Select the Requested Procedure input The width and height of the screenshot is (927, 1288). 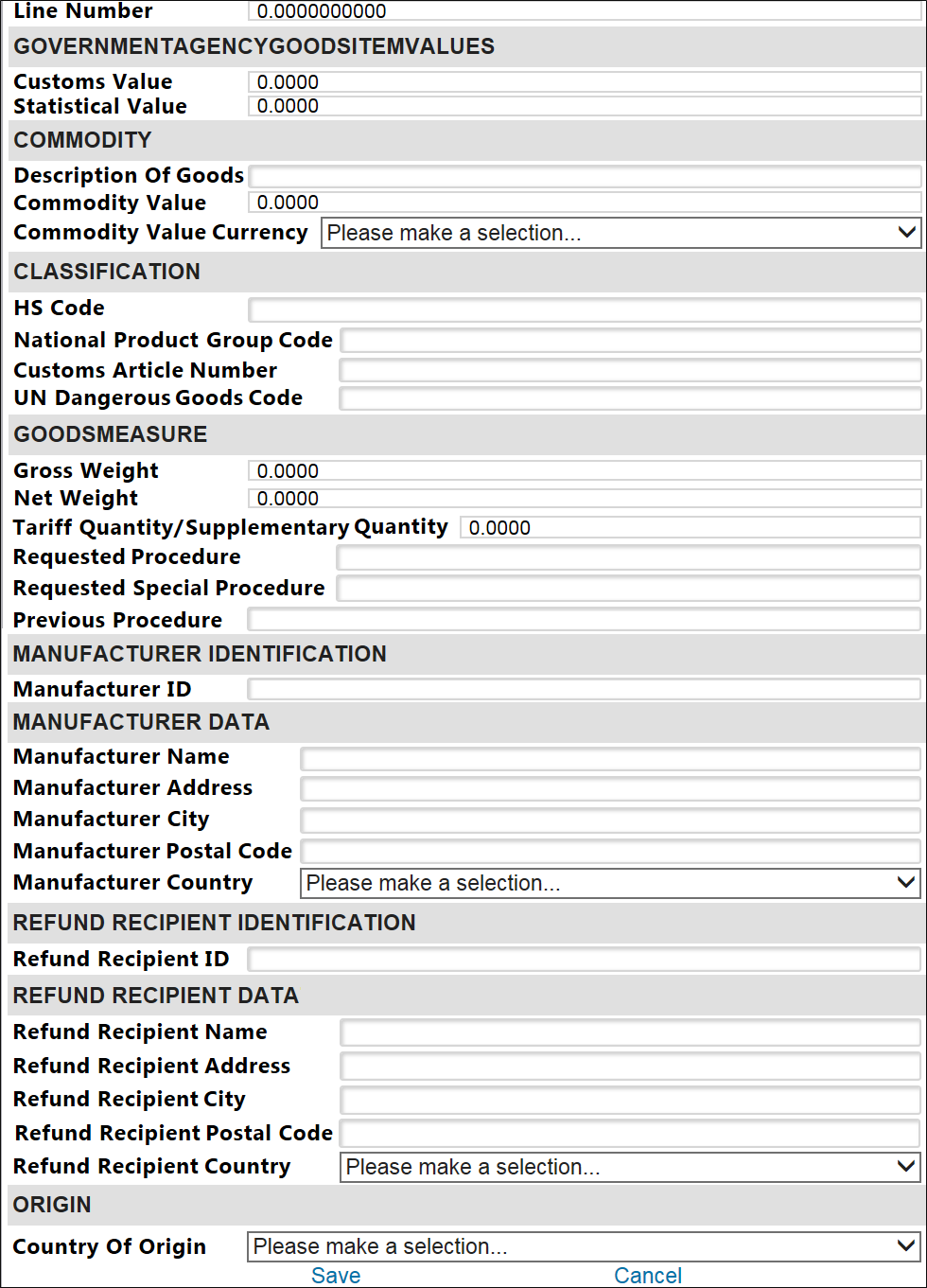[x=628, y=557]
